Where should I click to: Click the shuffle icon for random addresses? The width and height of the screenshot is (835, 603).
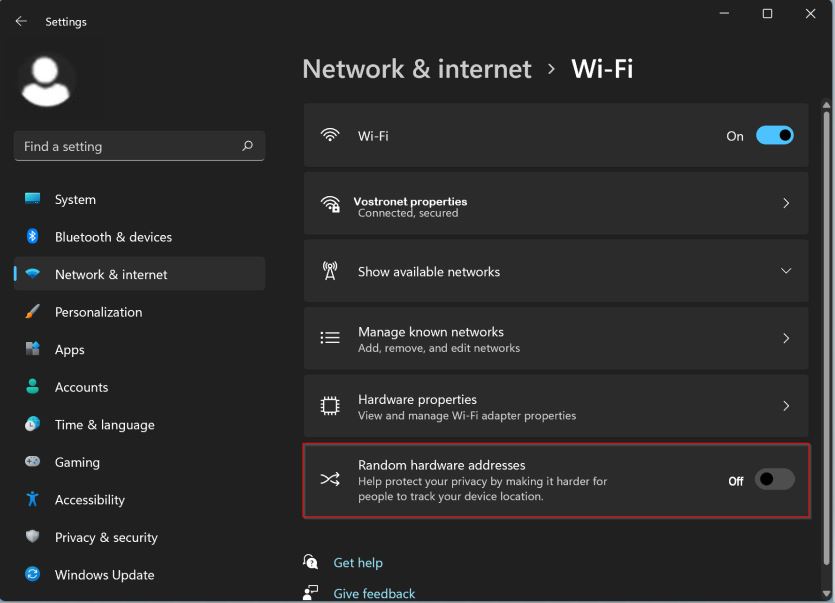click(x=330, y=479)
